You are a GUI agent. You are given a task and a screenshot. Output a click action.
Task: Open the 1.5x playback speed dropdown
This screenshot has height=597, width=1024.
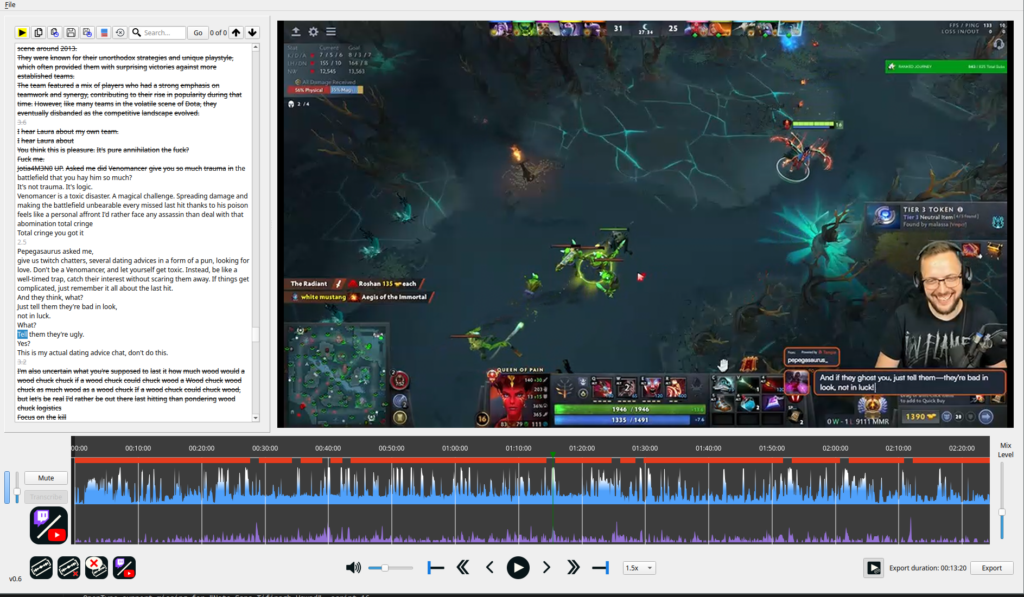click(638, 568)
